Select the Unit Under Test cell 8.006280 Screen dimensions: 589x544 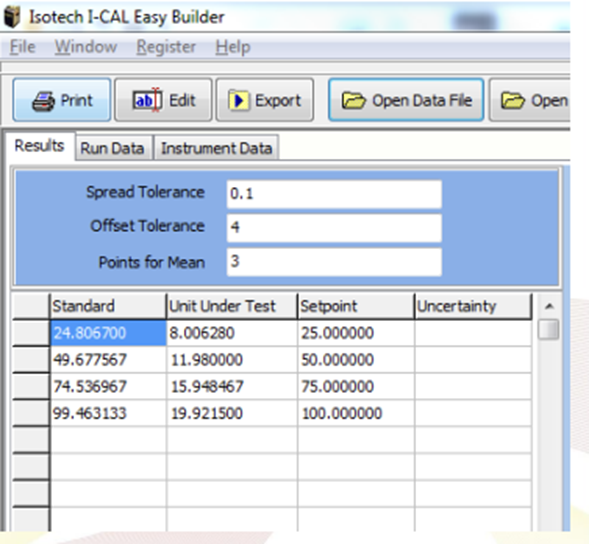coord(232,333)
